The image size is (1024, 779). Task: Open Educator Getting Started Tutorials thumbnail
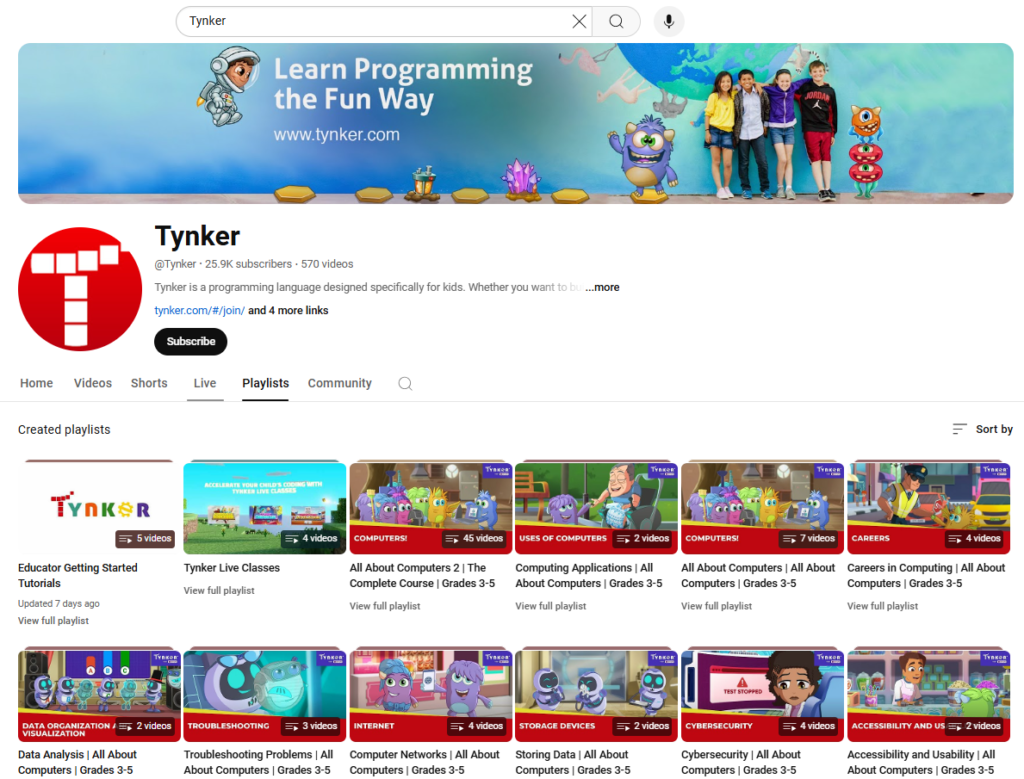[97, 508]
